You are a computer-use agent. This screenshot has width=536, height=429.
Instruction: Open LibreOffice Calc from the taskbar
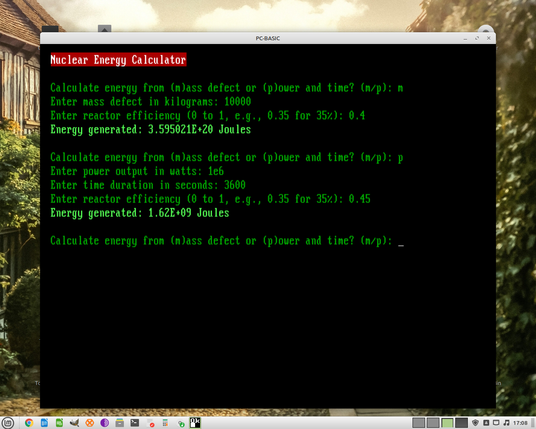pos(59,423)
